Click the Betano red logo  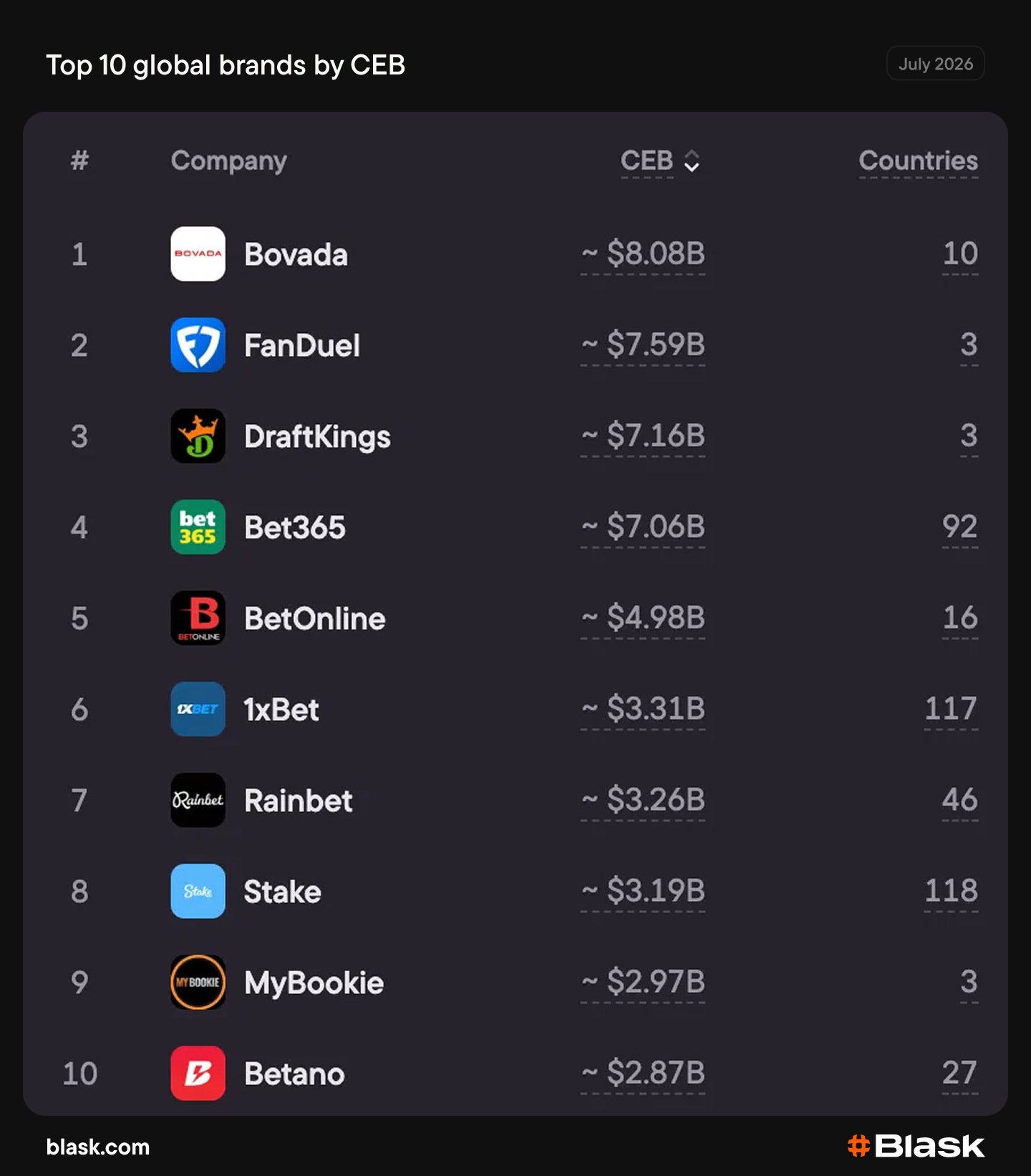[x=198, y=1073]
